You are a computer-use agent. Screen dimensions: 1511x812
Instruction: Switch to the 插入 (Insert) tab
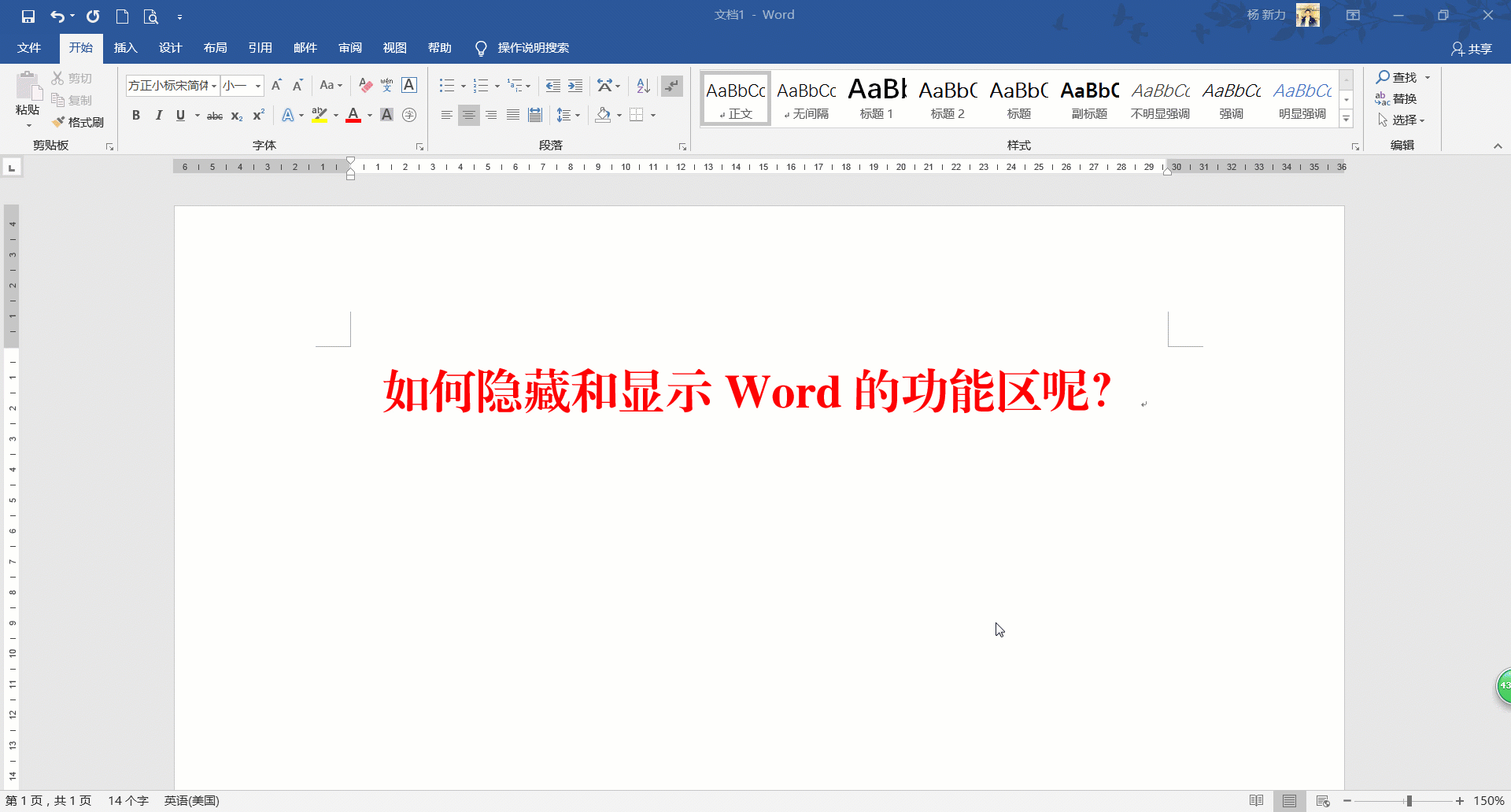pyautogui.click(x=126, y=48)
